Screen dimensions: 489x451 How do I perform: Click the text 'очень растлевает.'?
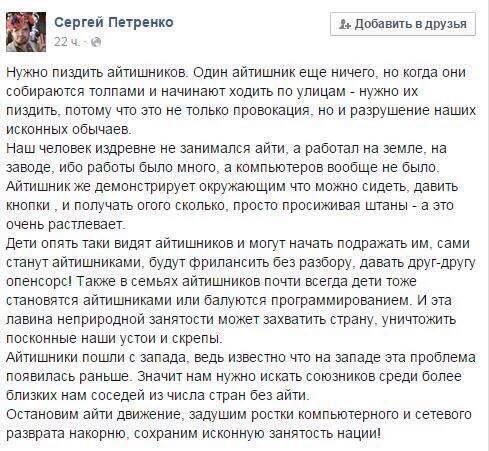click(66, 224)
